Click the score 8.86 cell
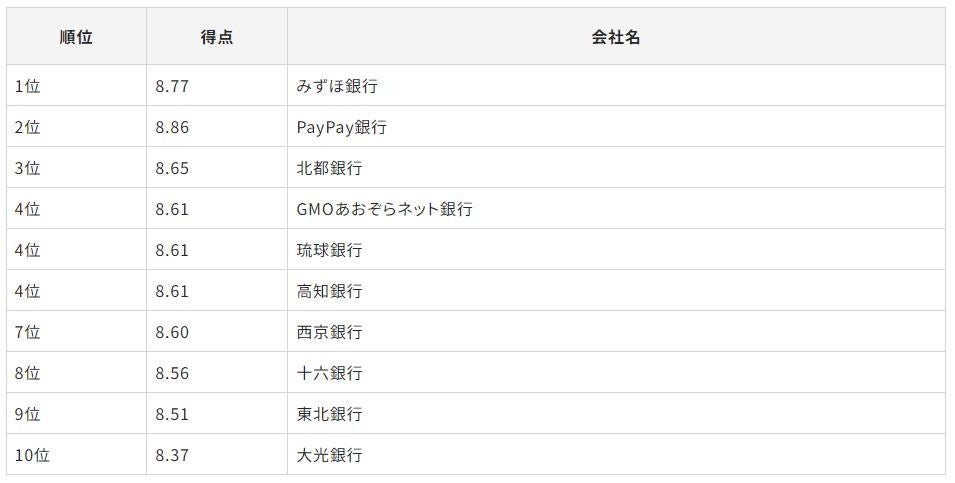 pyautogui.click(x=172, y=127)
